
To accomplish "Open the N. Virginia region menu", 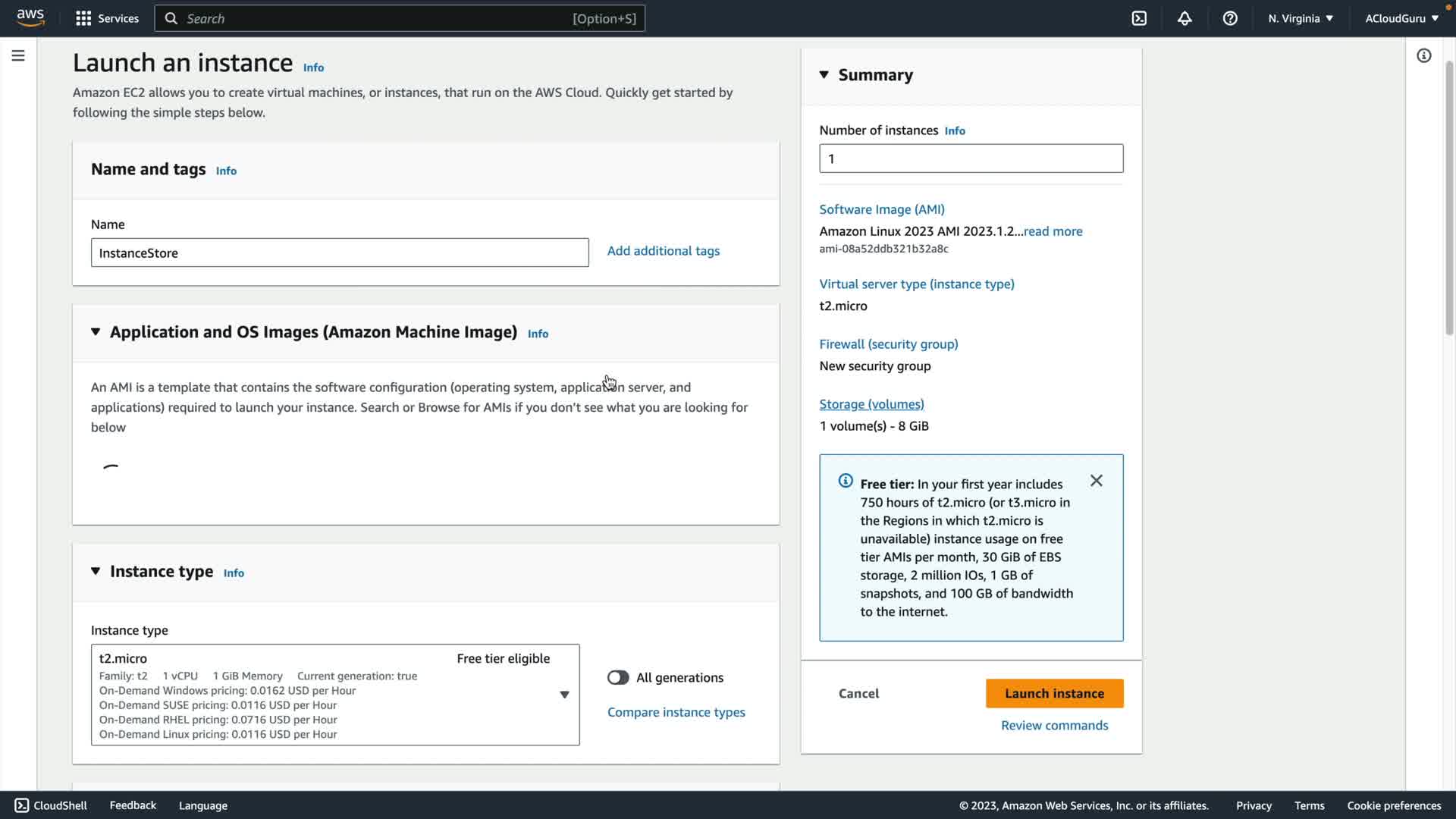I will pos(1300,18).
